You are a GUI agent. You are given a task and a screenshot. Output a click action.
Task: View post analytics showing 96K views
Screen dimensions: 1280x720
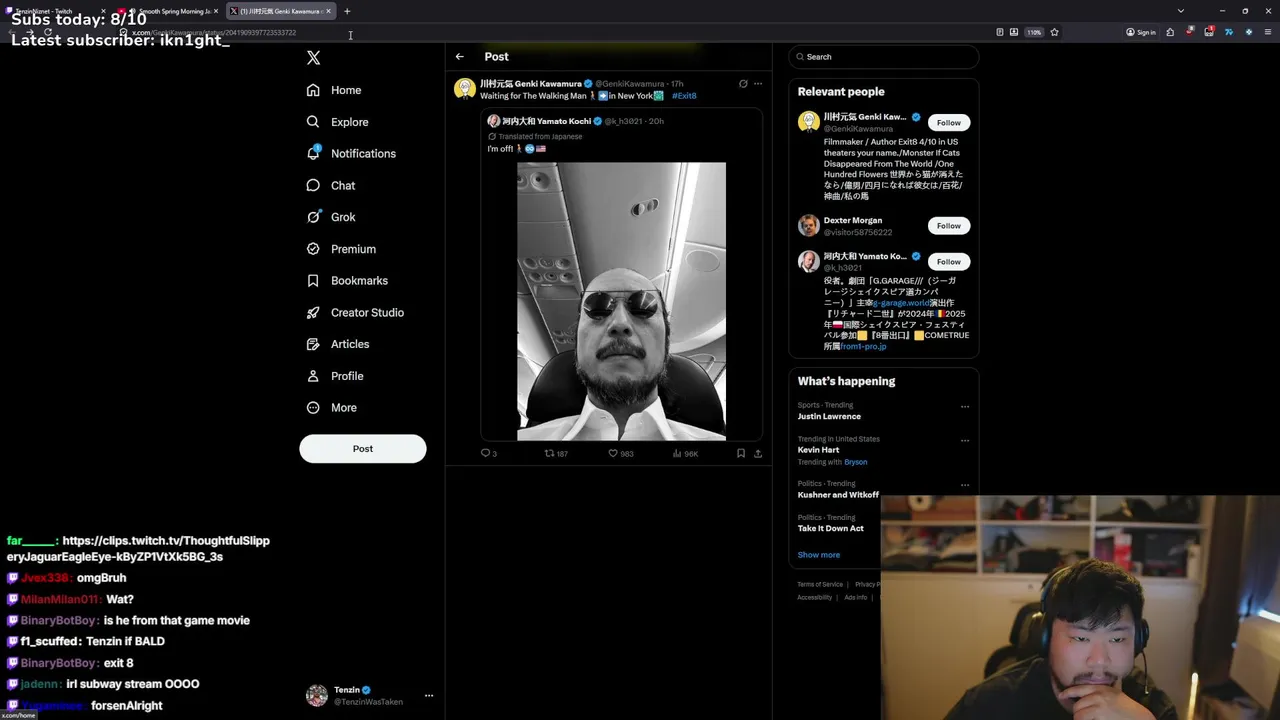[x=685, y=453]
